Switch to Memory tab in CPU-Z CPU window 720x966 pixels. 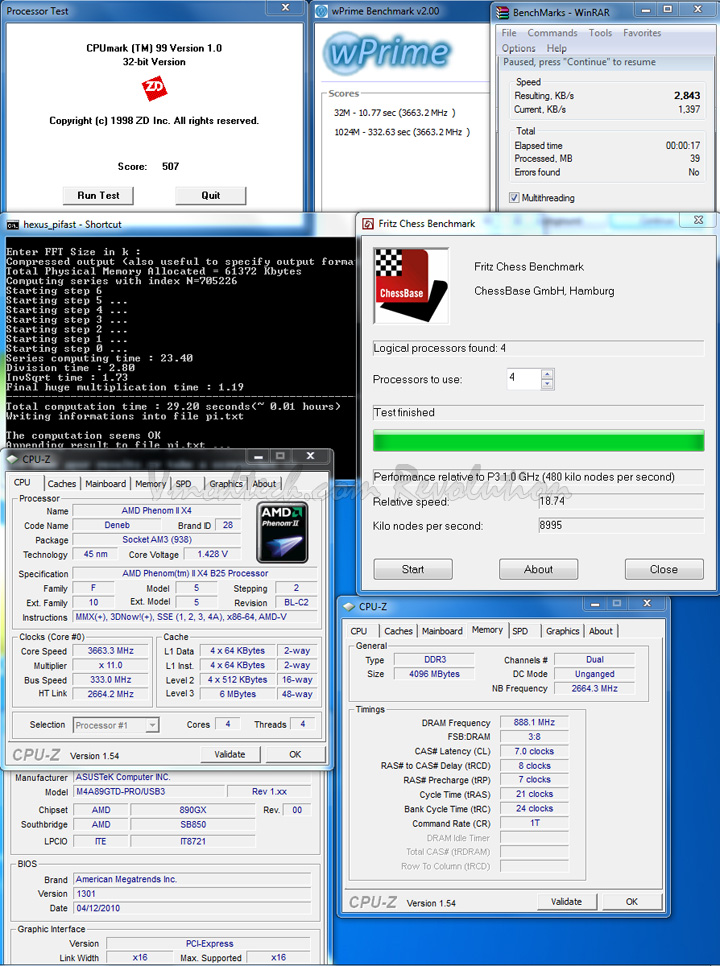click(150, 484)
